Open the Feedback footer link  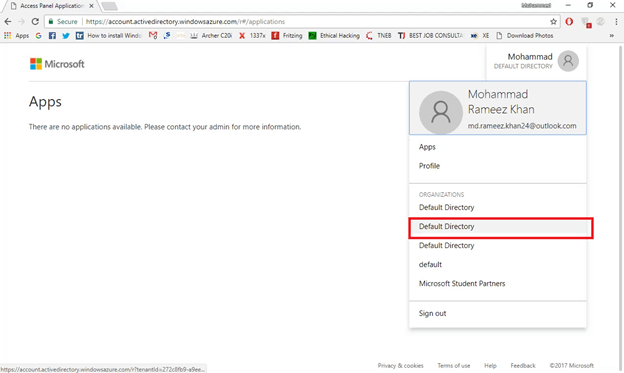[x=523, y=365]
